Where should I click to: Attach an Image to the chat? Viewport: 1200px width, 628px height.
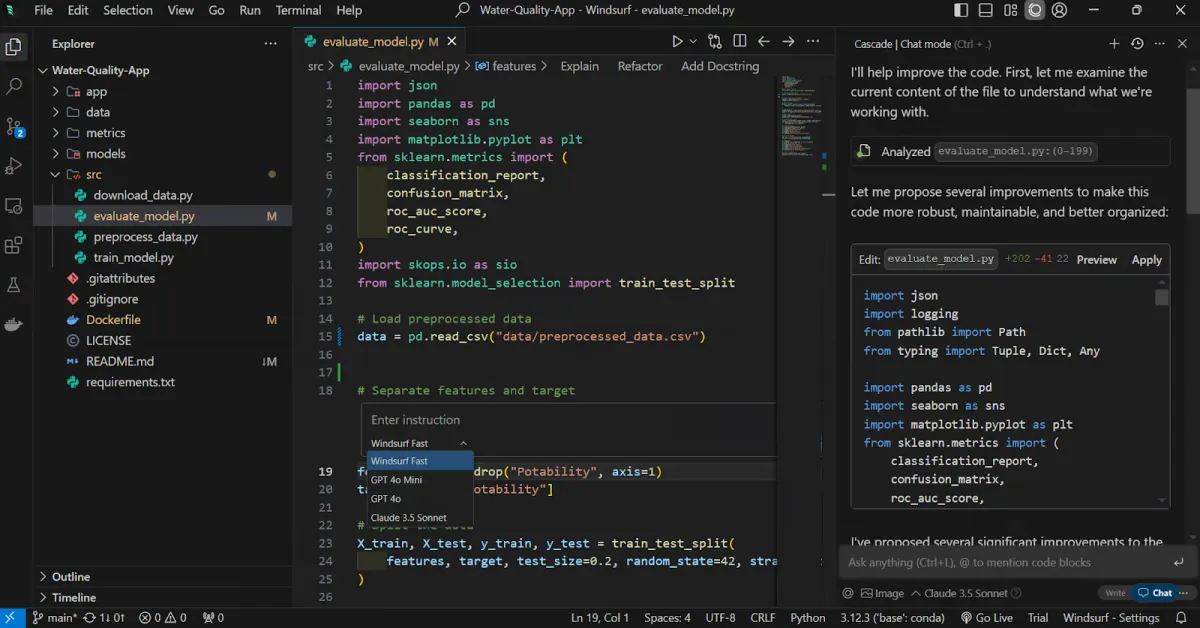882,593
